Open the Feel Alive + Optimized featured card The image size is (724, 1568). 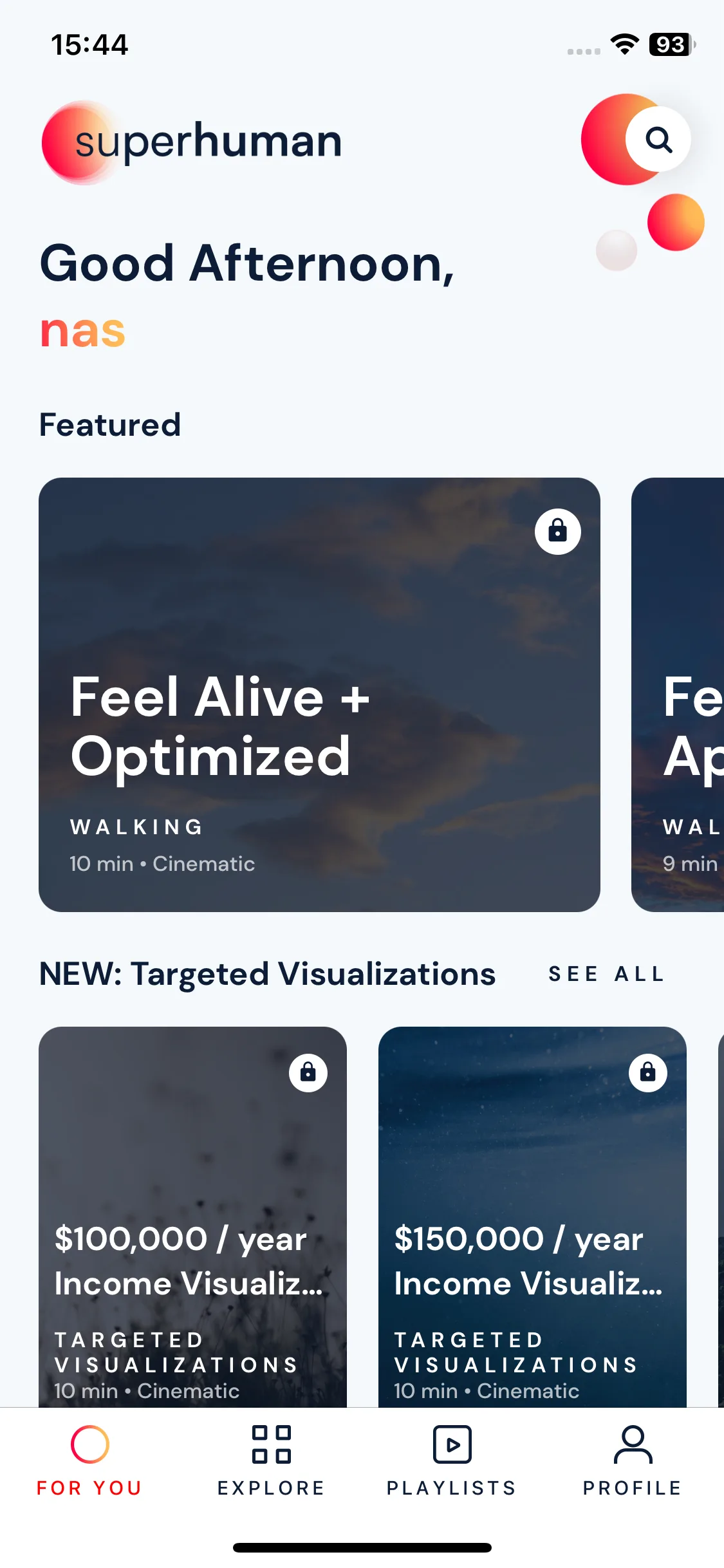[x=319, y=695]
